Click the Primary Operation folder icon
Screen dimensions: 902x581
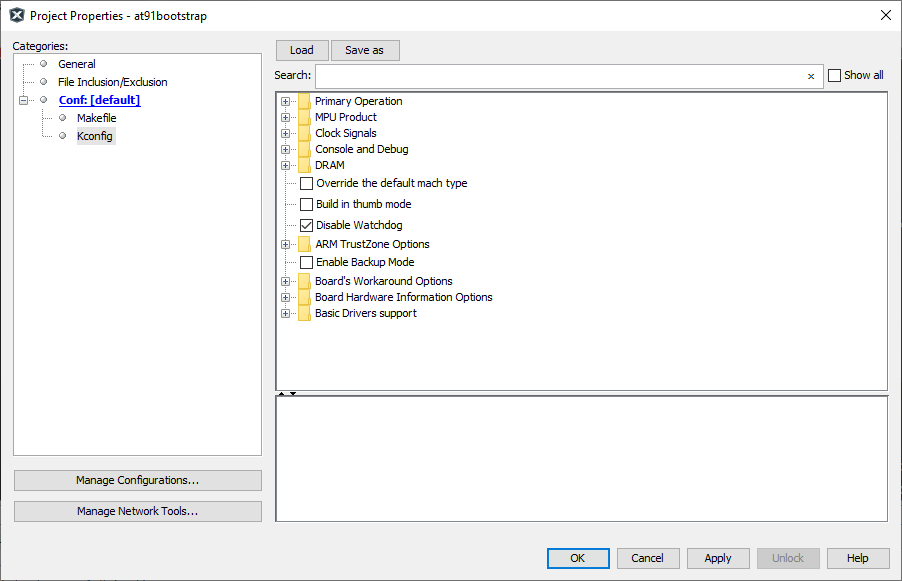pos(304,101)
